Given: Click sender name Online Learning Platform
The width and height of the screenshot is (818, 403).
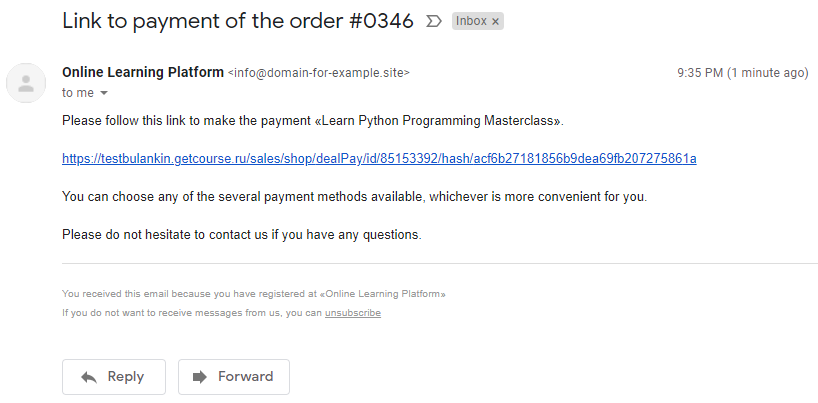Looking at the screenshot, I should click(143, 73).
